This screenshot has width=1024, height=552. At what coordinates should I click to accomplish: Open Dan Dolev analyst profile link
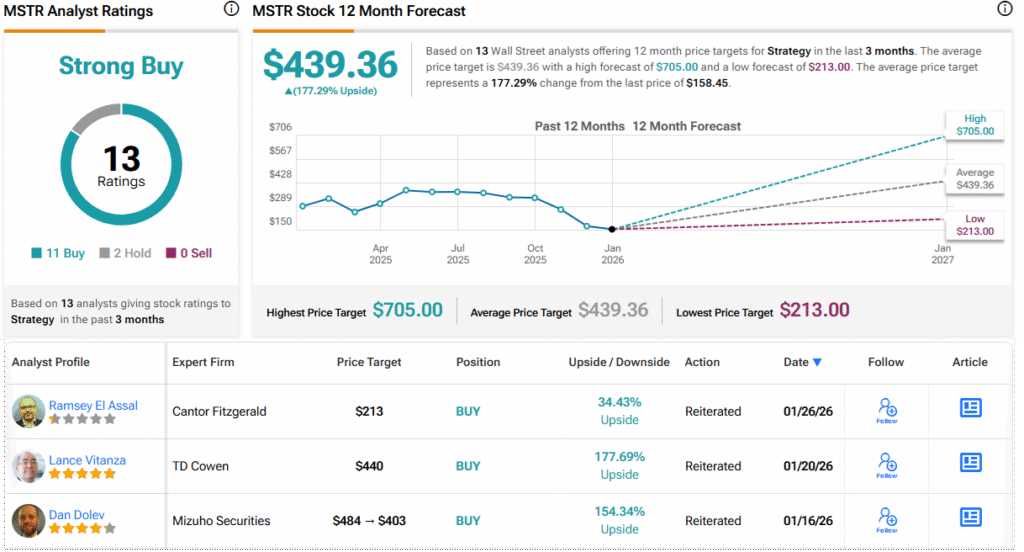pos(75,515)
